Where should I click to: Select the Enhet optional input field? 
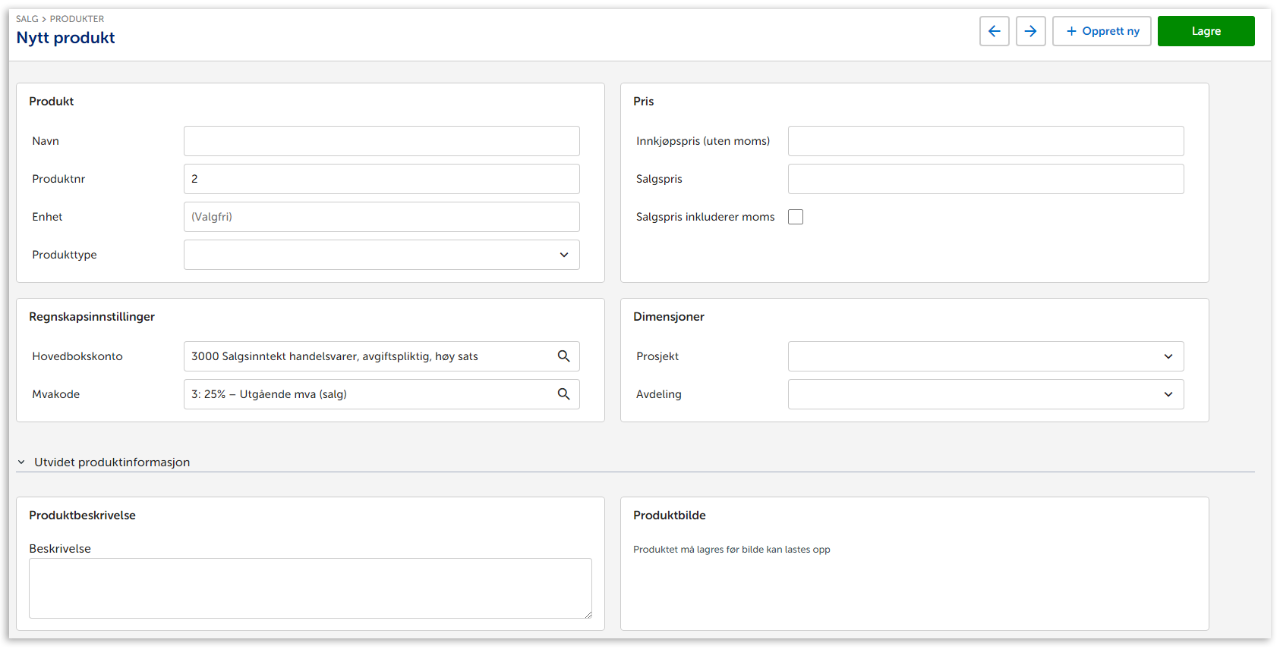(381, 217)
